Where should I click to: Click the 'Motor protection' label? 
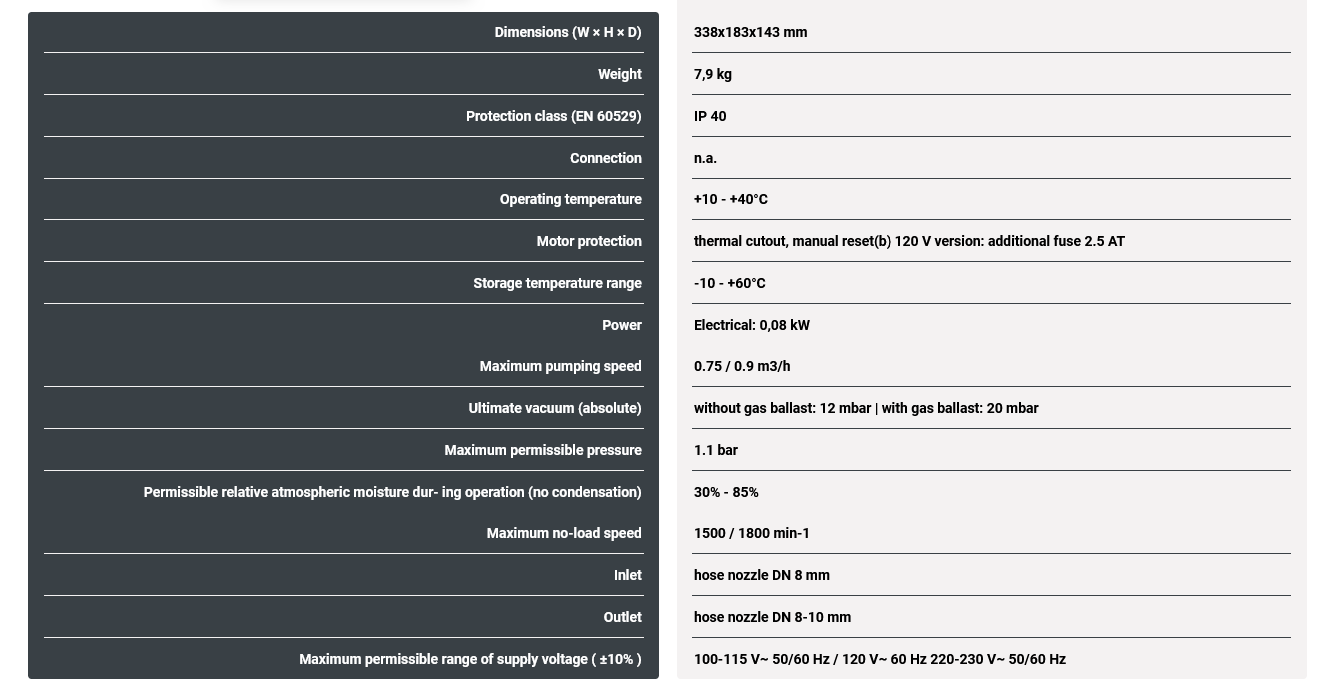(588, 241)
